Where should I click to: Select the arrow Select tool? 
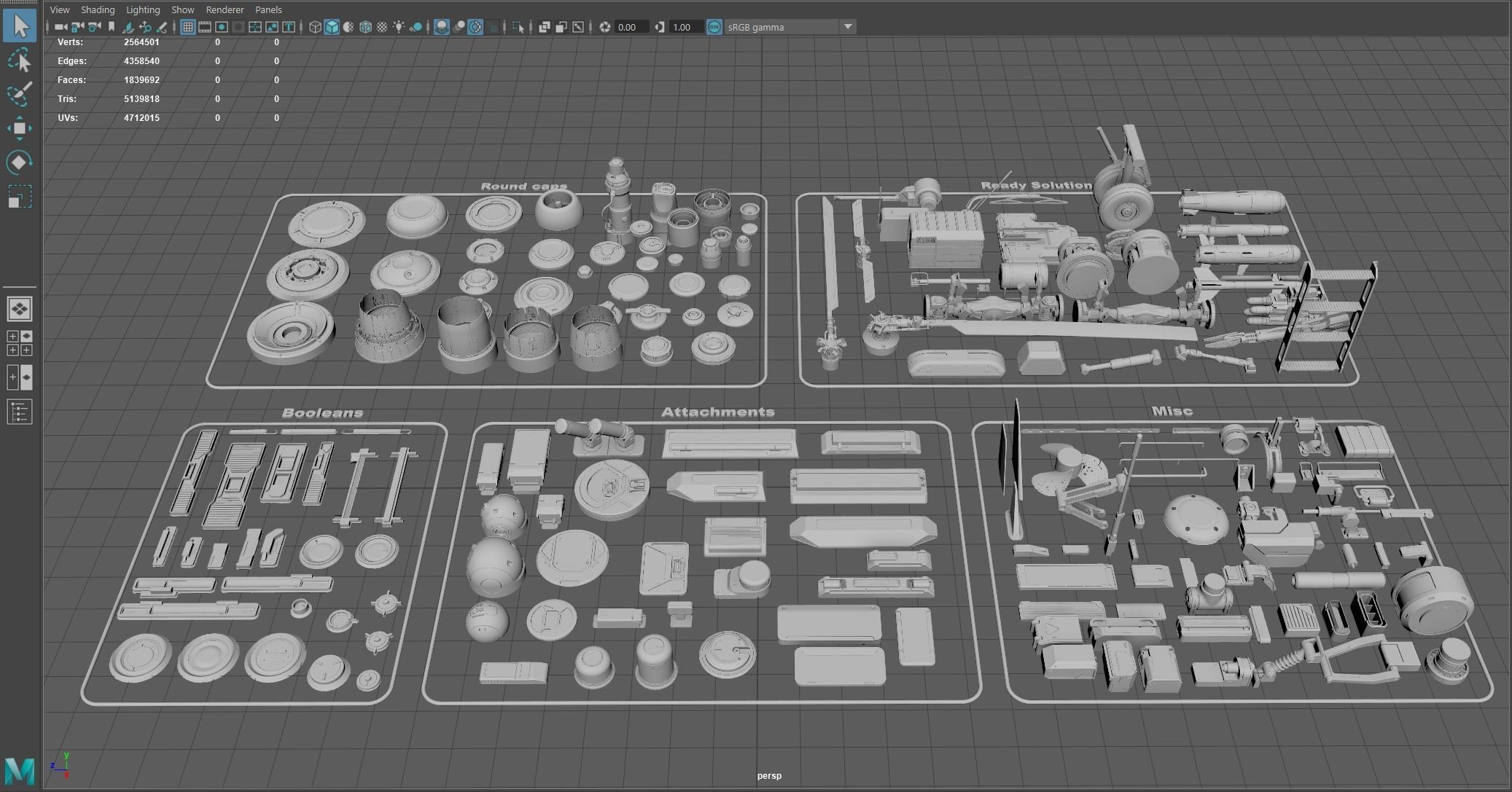click(x=20, y=26)
